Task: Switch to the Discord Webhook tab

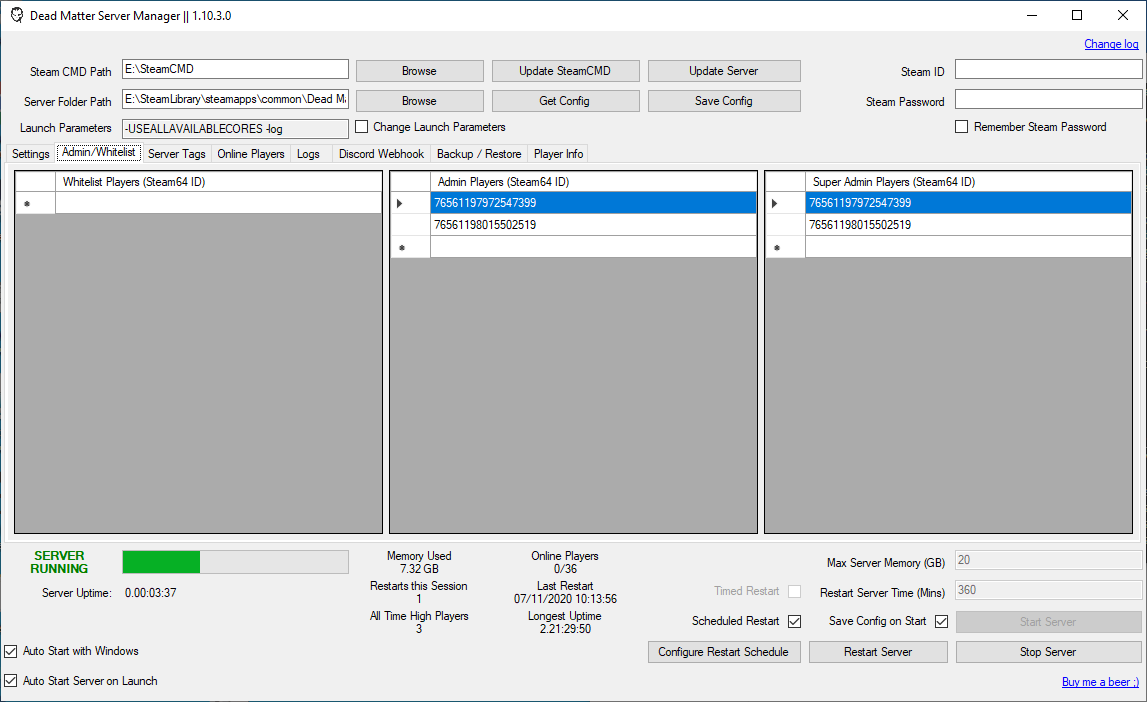Action: pos(381,153)
